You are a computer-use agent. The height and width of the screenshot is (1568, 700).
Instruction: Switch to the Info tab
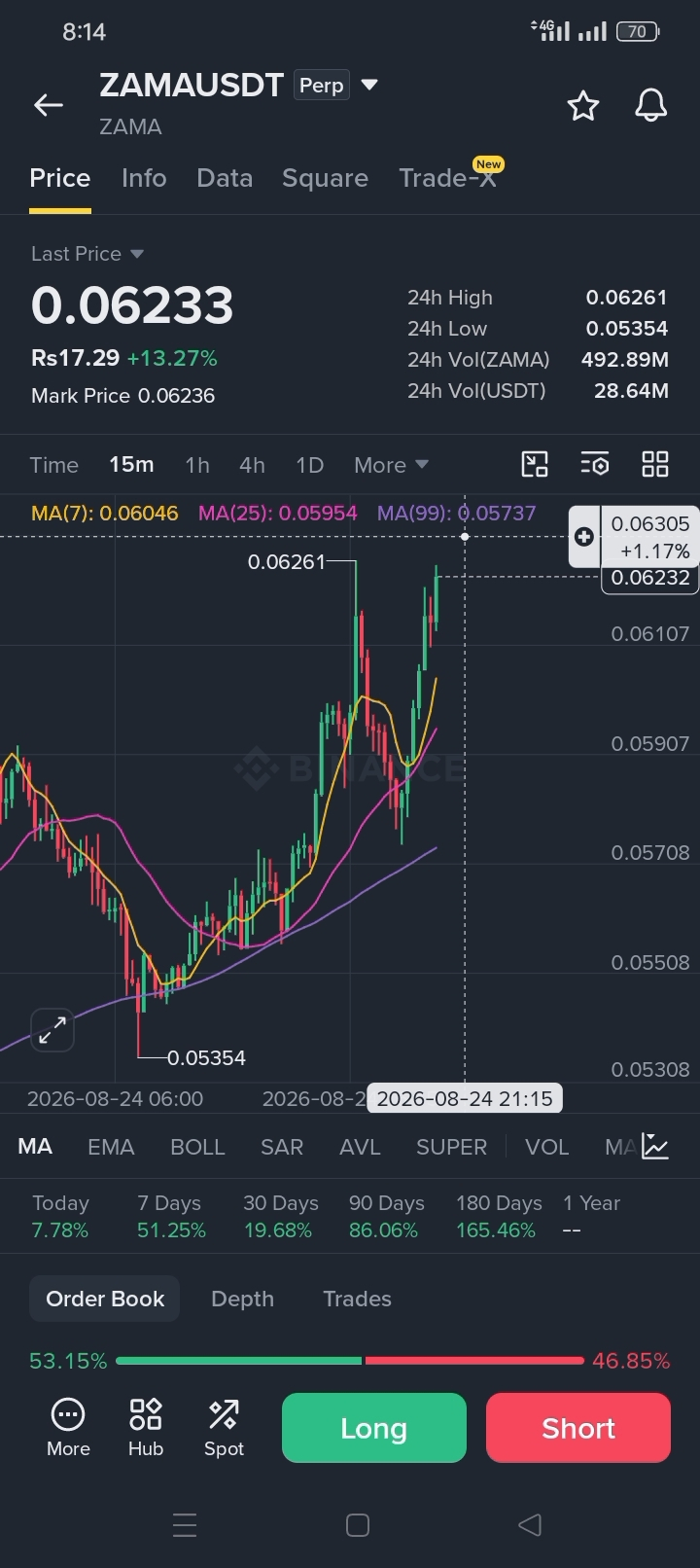(144, 178)
